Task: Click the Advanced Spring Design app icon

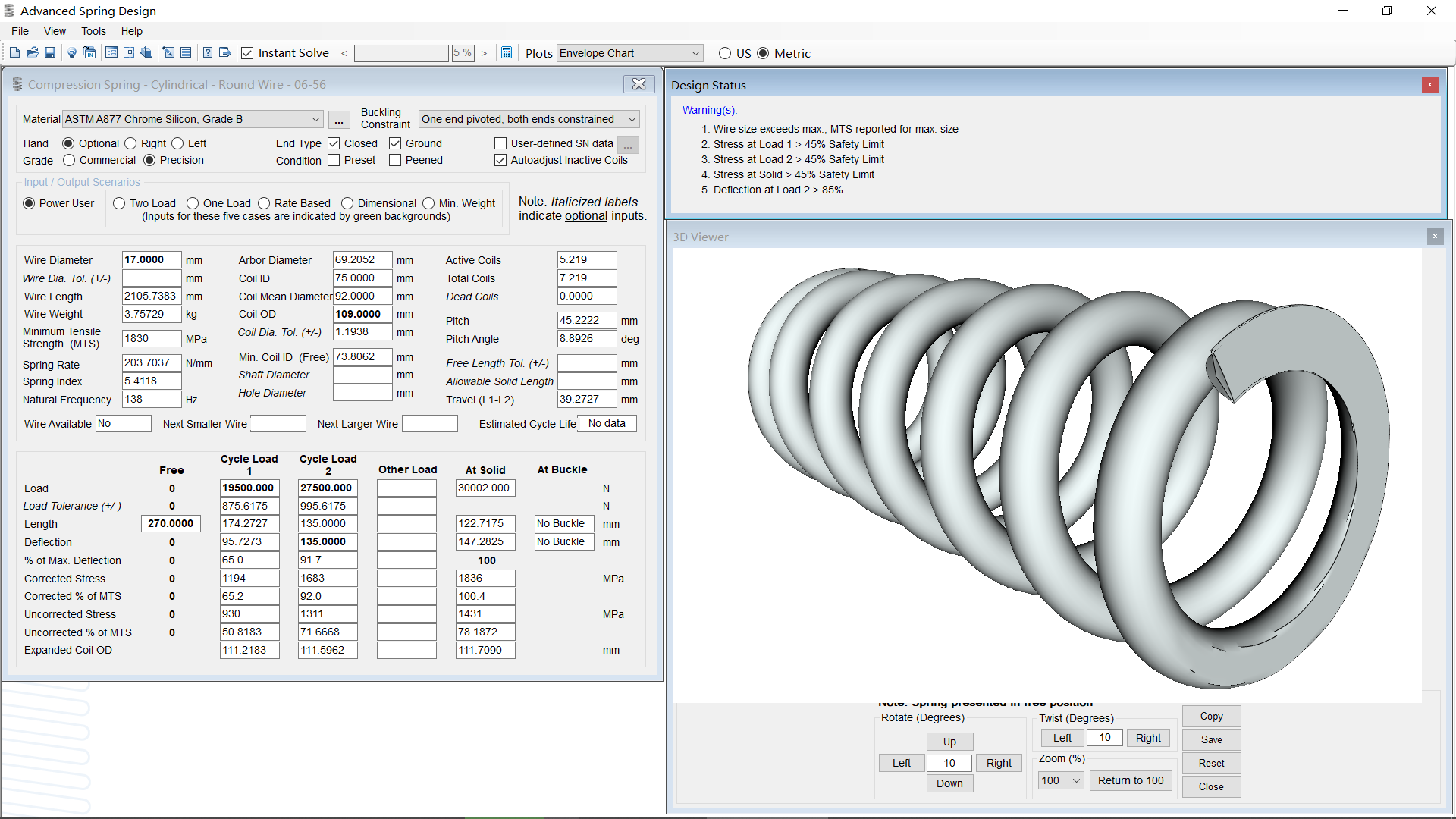Action: (x=9, y=11)
